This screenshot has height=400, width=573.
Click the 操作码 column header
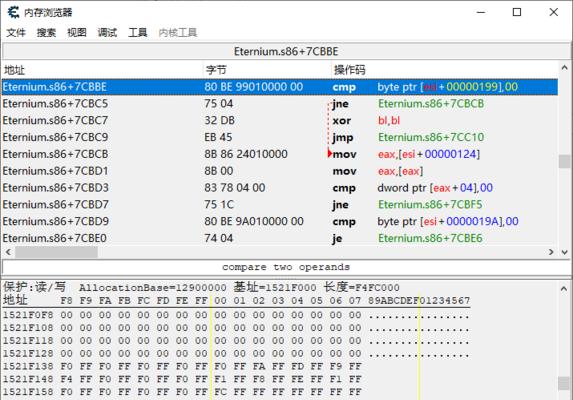pos(445,70)
